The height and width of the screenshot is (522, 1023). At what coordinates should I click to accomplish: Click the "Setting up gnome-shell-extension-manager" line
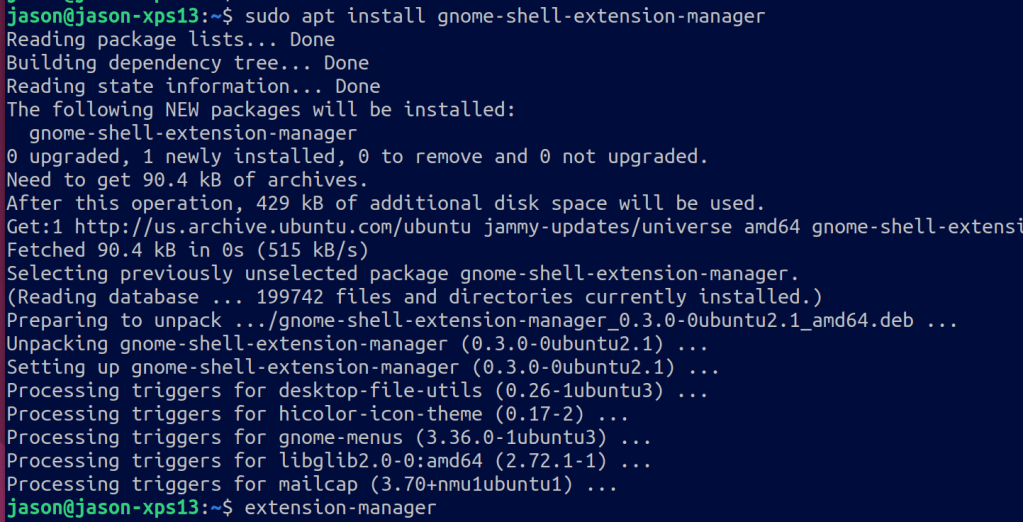362,367
